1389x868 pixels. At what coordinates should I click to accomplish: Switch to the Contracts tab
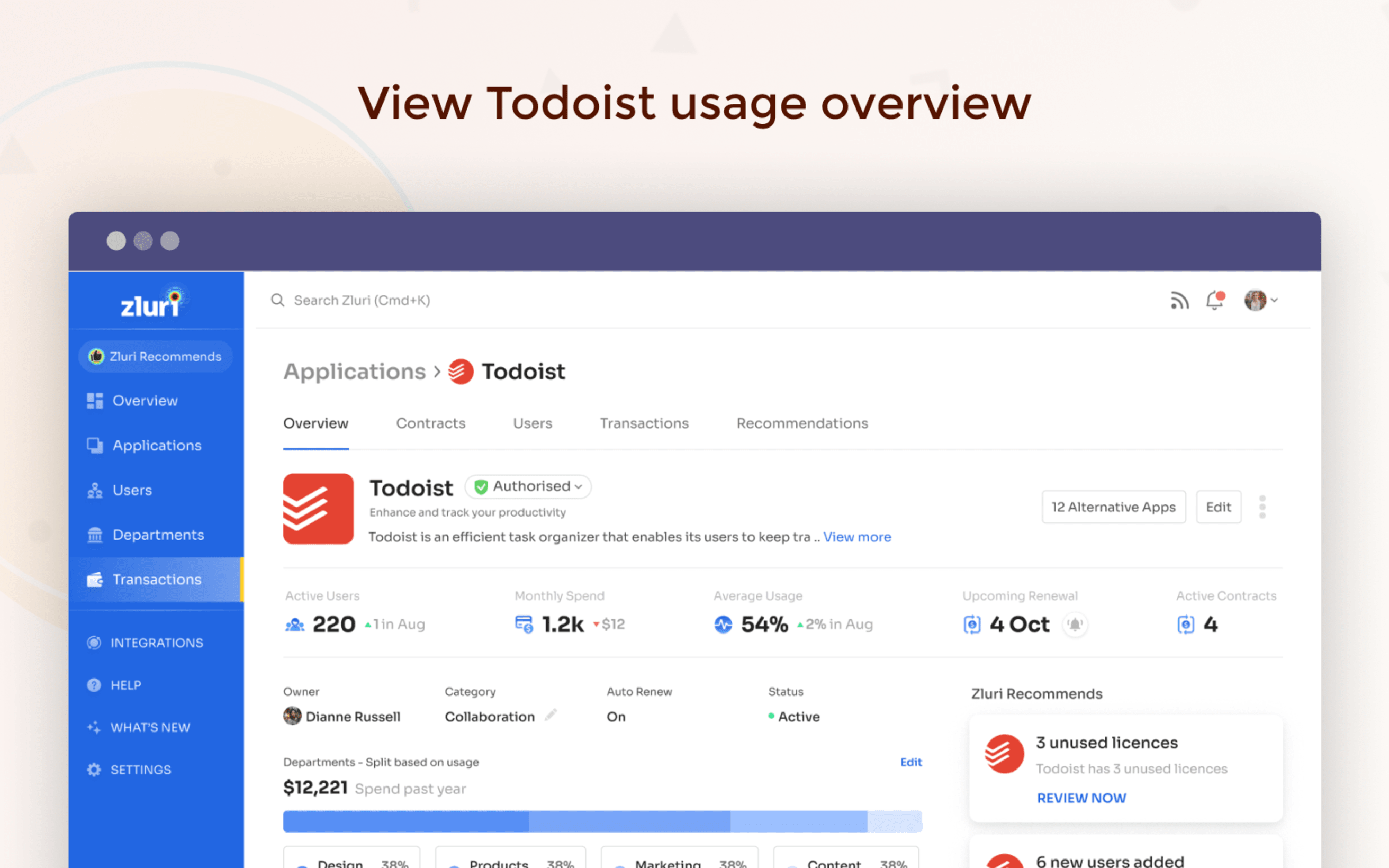click(431, 423)
